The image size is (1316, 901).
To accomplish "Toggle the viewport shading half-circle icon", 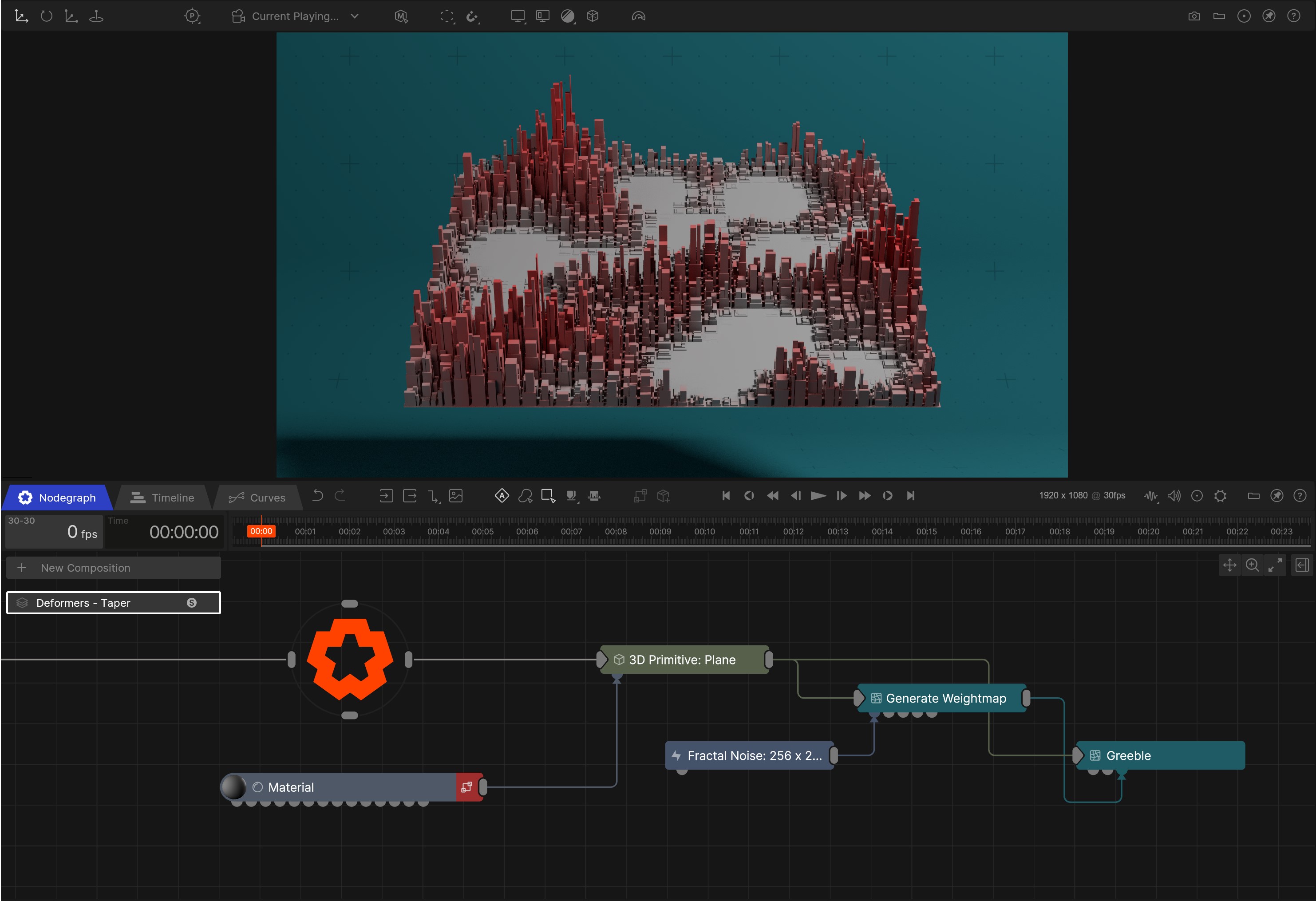I will tap(567, 16).
